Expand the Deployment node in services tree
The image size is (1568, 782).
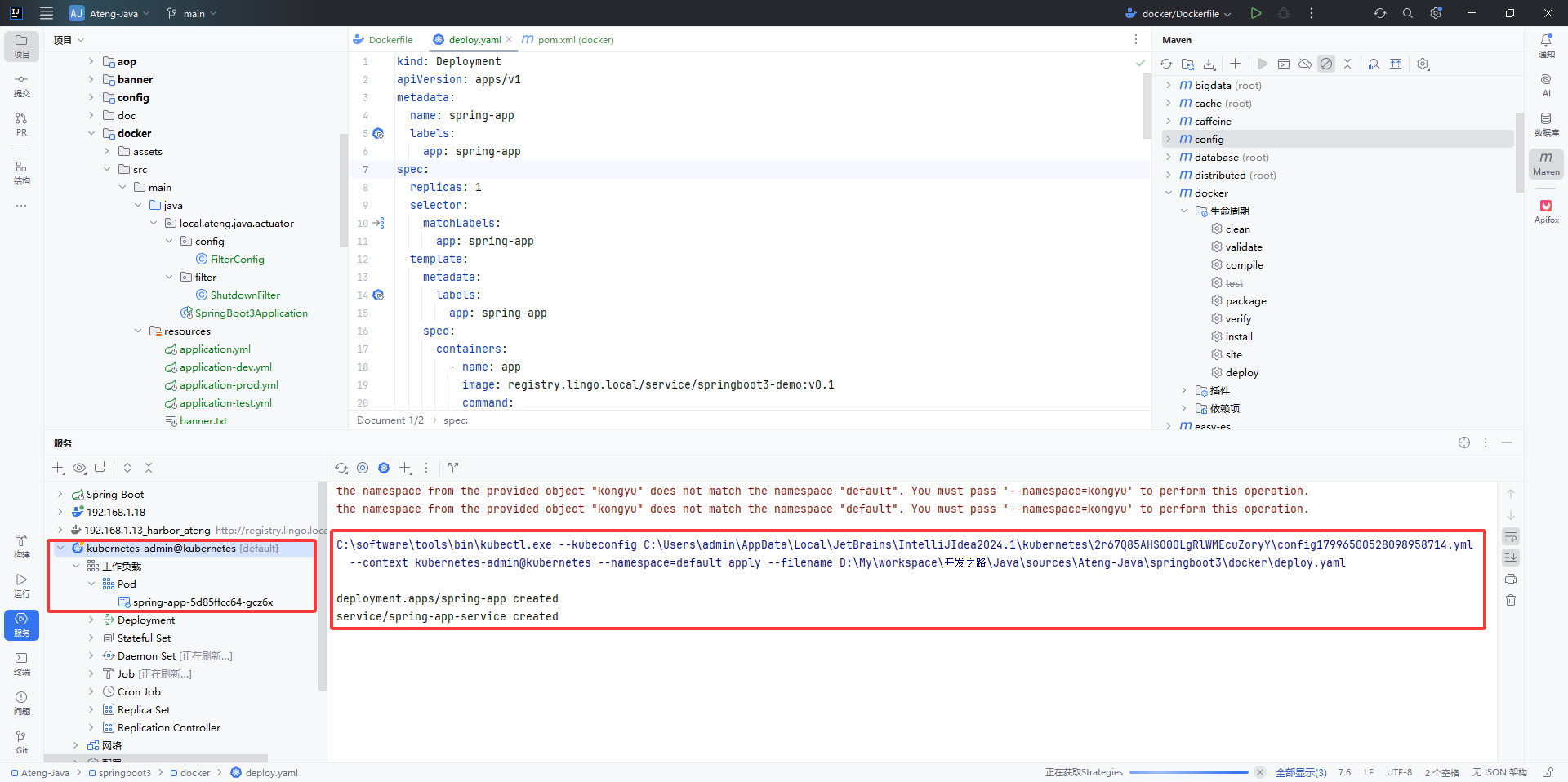[91, 620]
